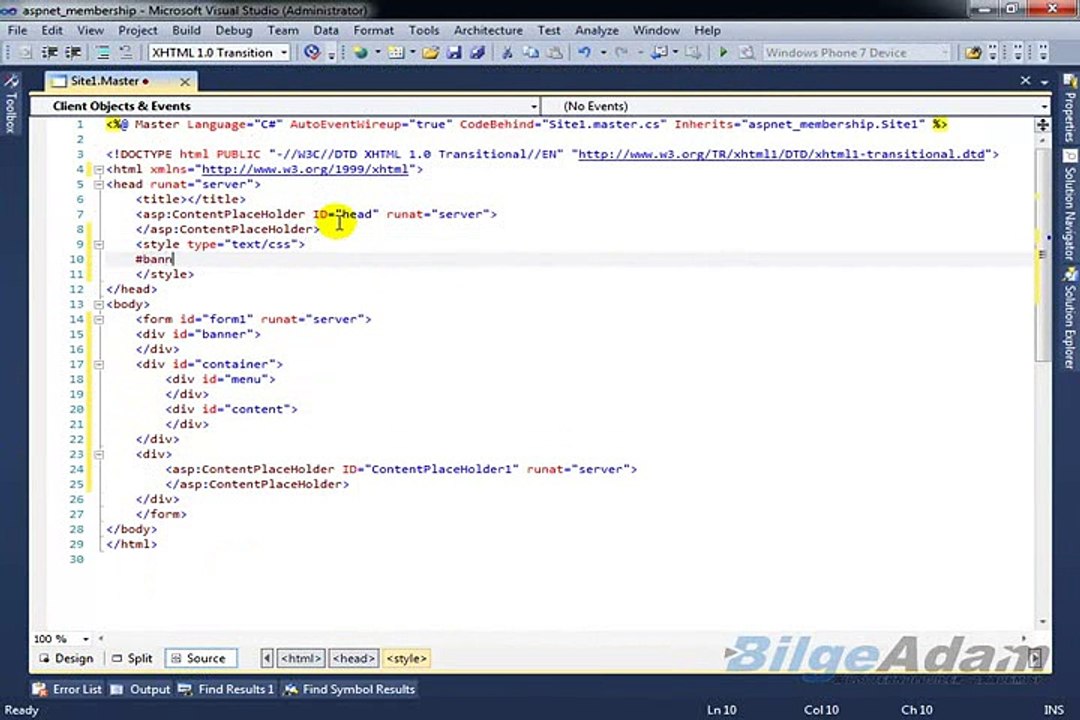Collapse the body element at line 13
The image size is (1080, 720).
[x=98, y=305]
